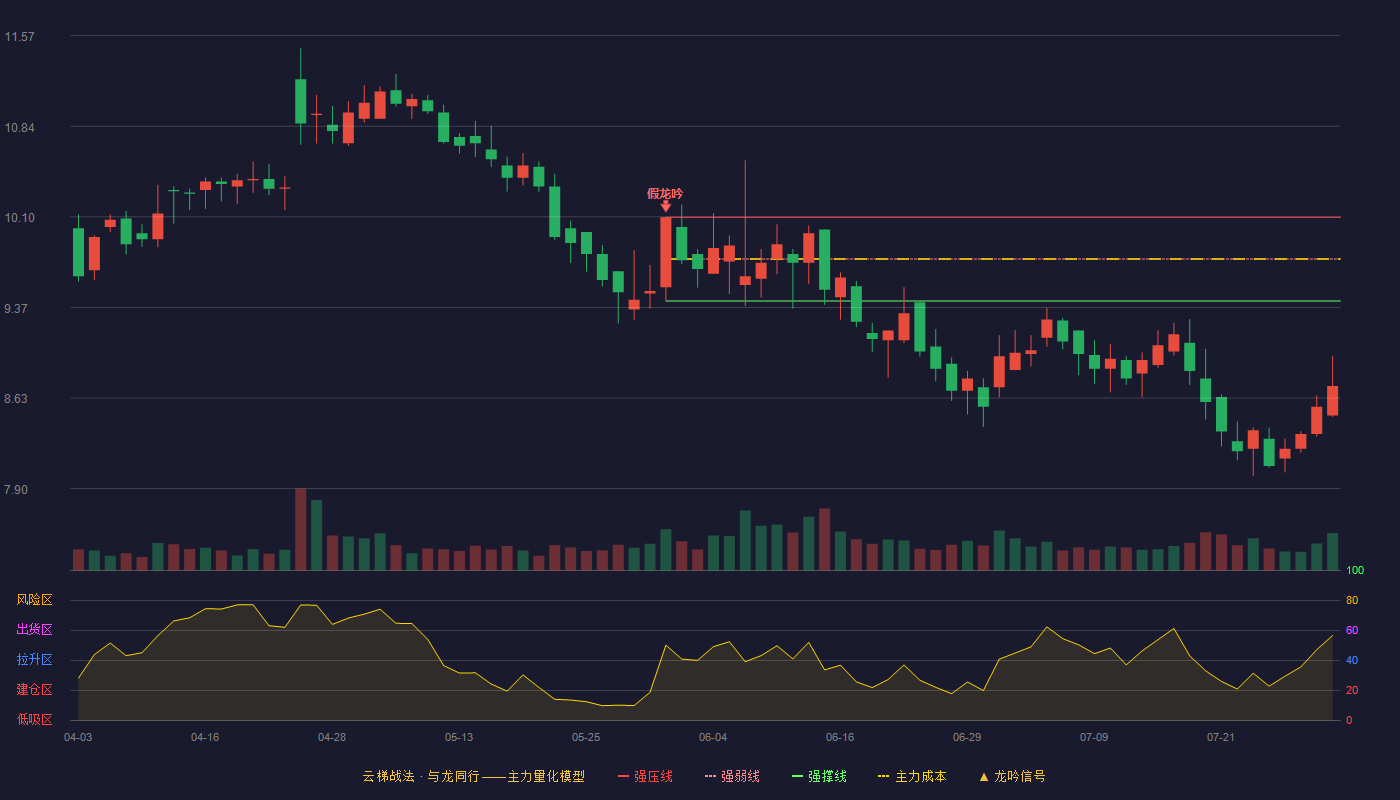1400x800 pixels.
Task: Select the 建仓区 zone label
Action: (34, 690)
